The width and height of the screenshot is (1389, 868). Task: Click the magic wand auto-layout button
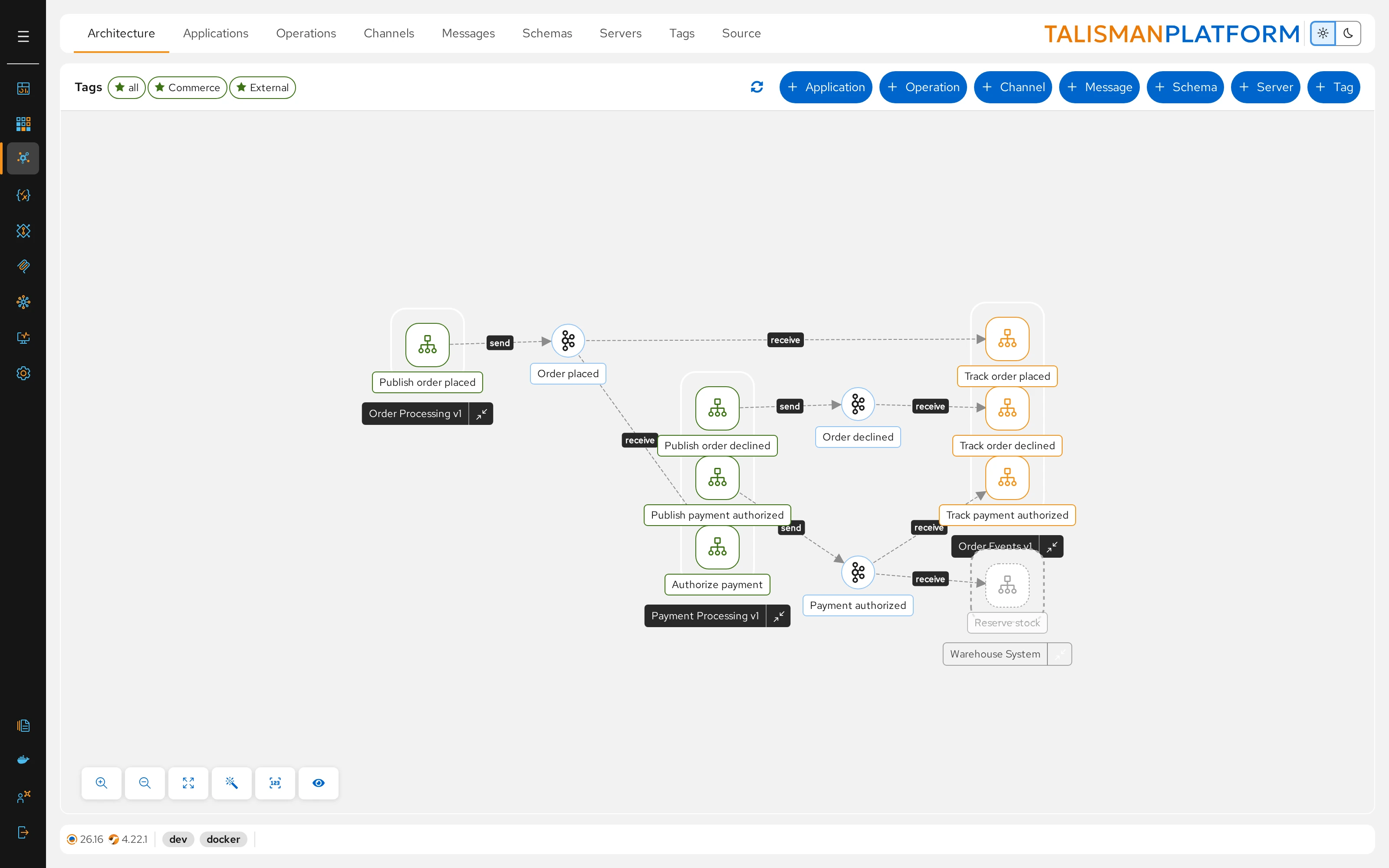pyautogui.click(x=231, y=783)
